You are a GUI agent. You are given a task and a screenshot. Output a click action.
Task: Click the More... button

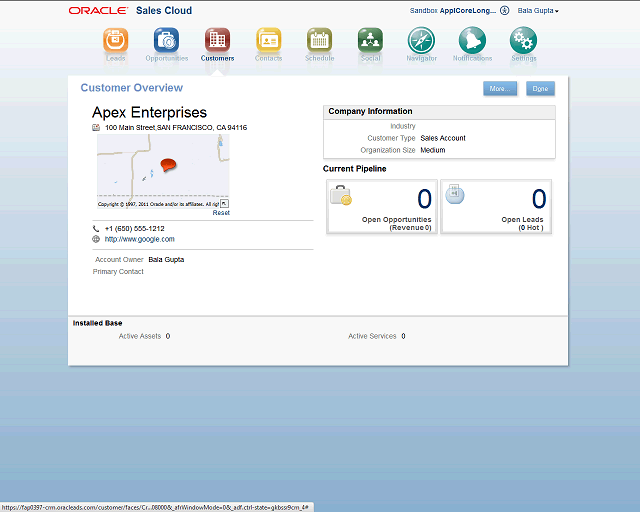500,89
